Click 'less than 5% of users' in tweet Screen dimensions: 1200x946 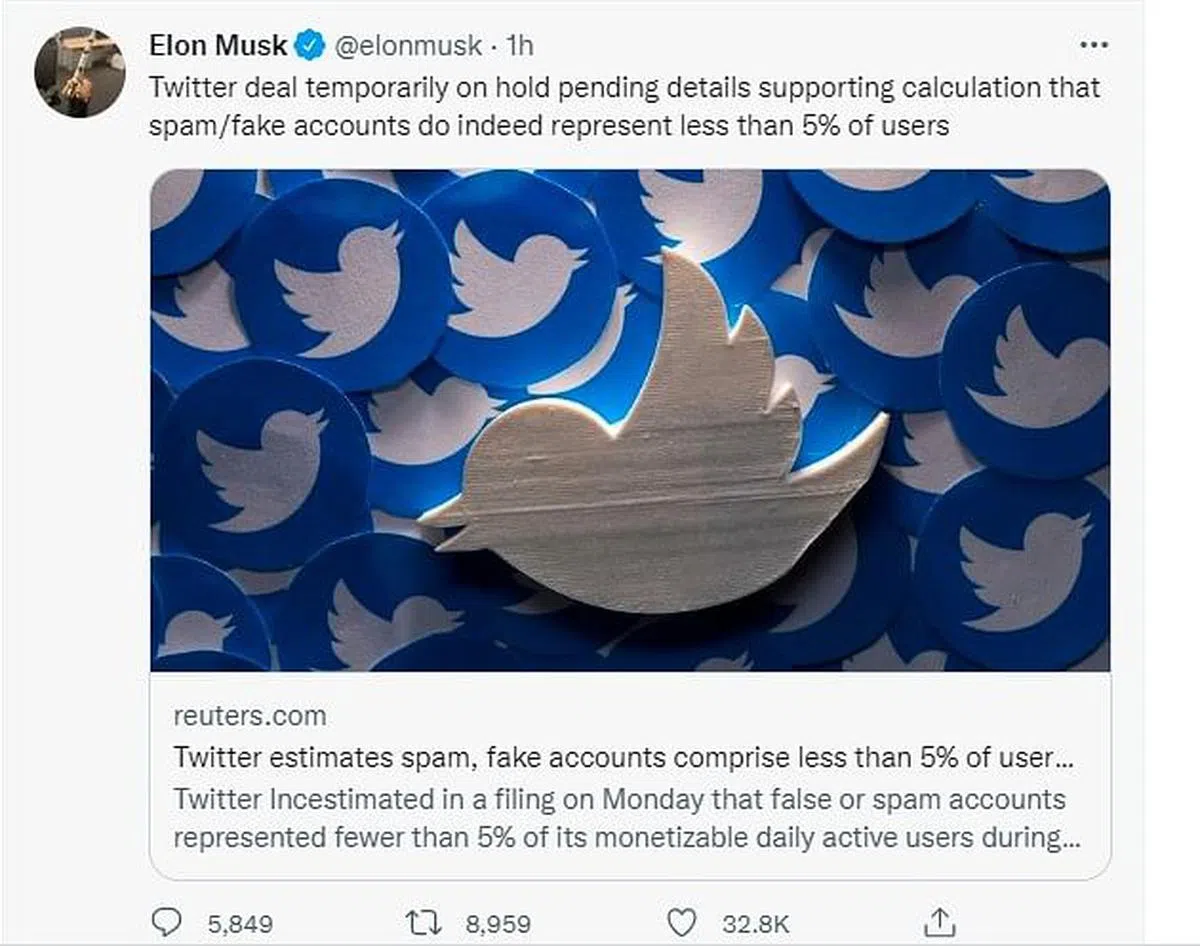point(838,127)
